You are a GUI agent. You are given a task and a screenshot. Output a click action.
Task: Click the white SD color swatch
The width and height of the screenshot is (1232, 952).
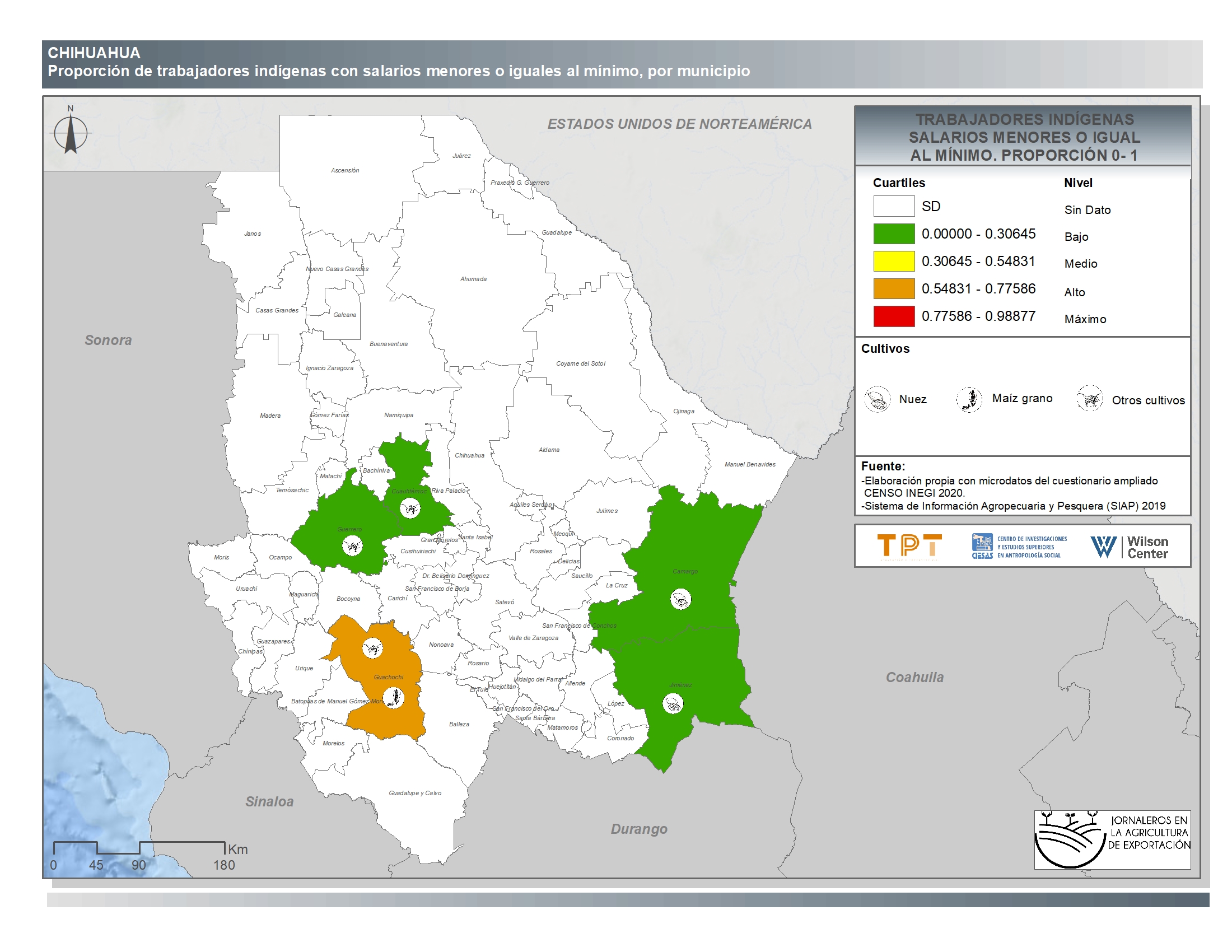[x=894, y=206]
